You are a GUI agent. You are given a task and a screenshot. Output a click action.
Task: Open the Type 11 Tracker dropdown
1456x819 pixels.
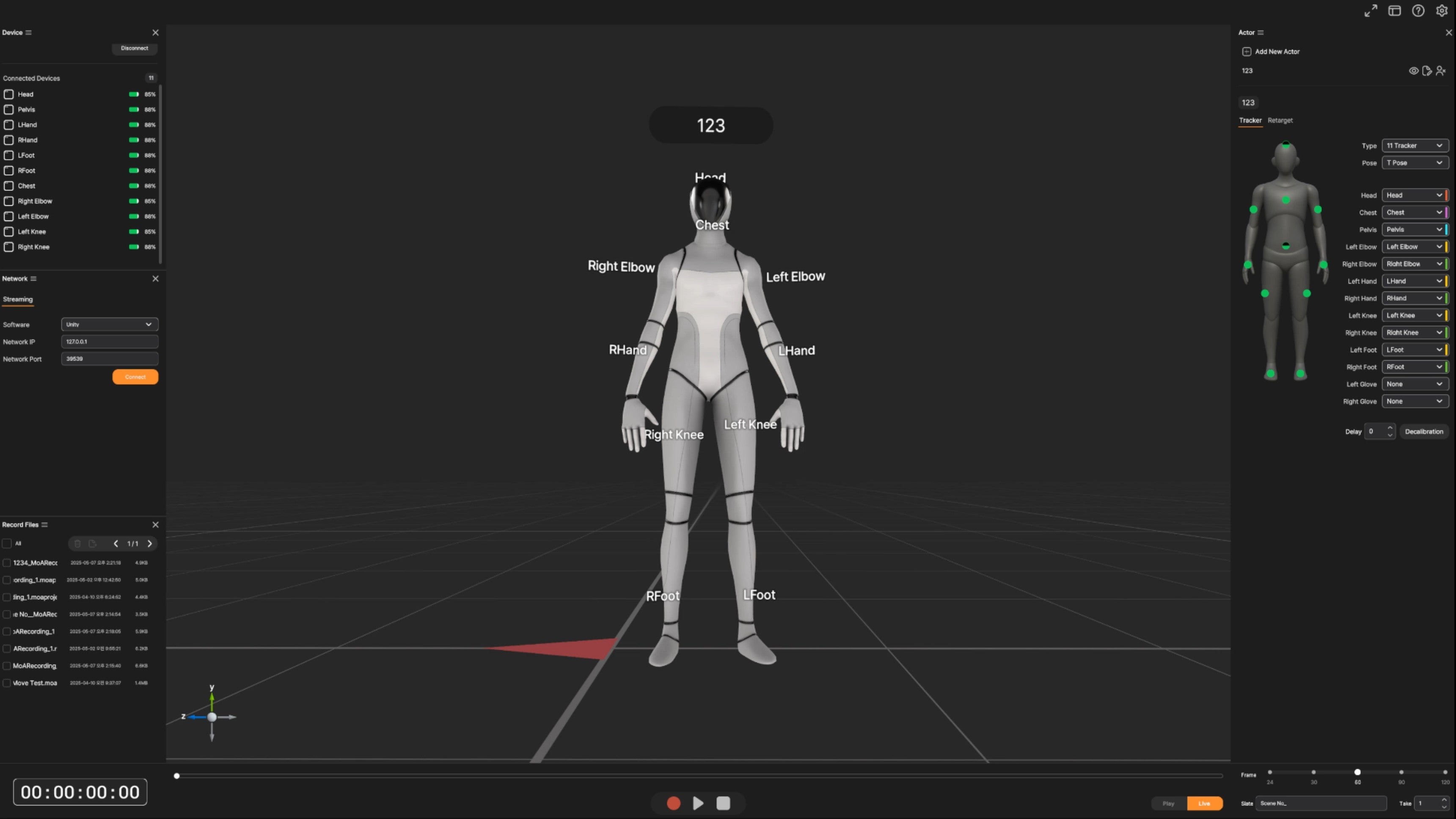tap(1415, 145)
